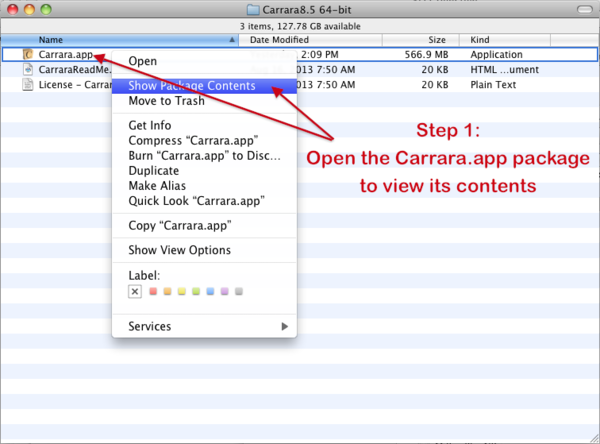Click the Application kind cell
The height and width of the screenshot is (444, 600).
click(x=496, y=55)
